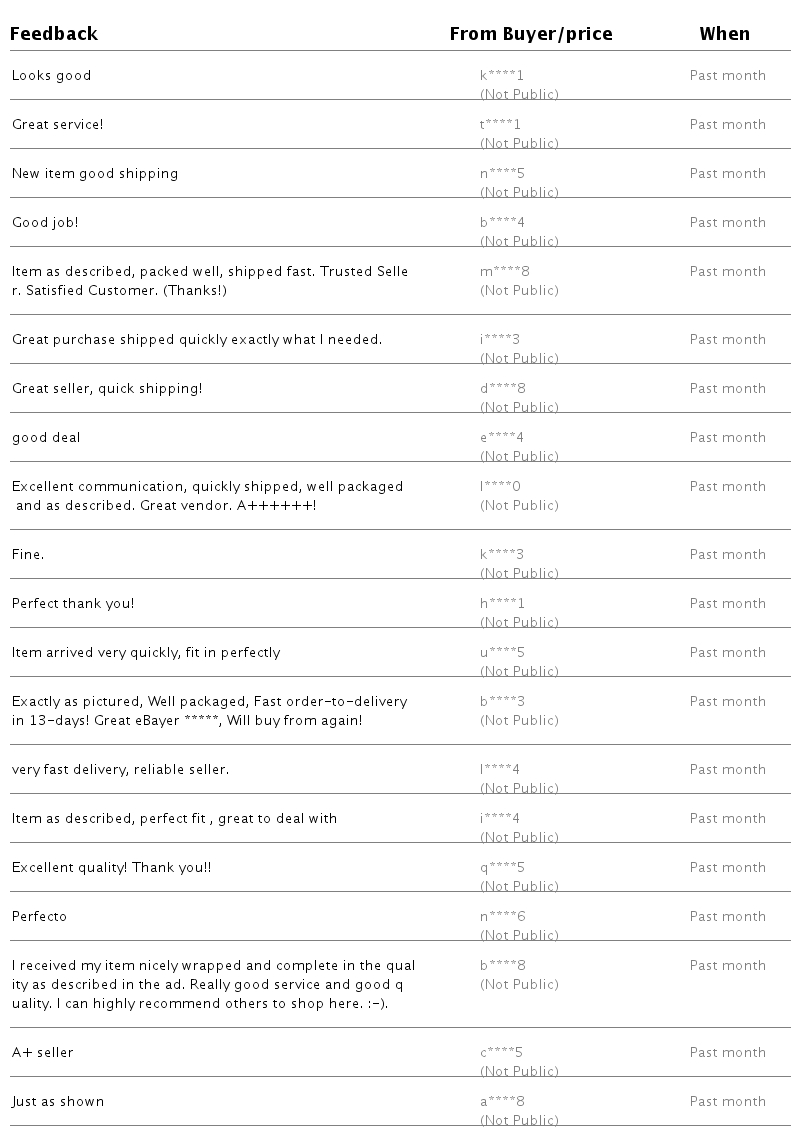Screen dimensions: 800x1145
Task: Click the When column header
Action: click(724, 34)
